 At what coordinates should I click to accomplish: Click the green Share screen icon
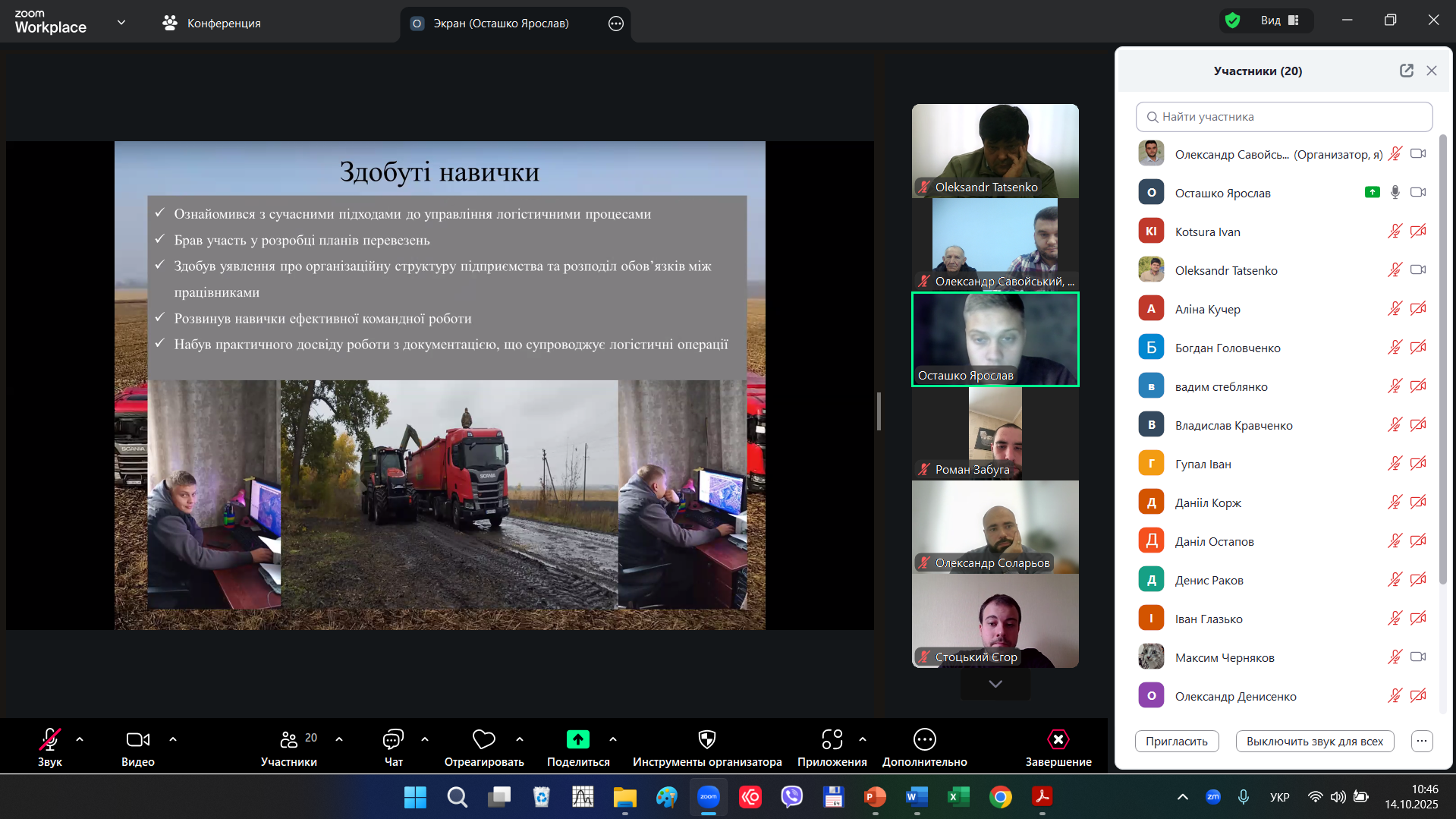pyautogui.click(x=577, y=739)
